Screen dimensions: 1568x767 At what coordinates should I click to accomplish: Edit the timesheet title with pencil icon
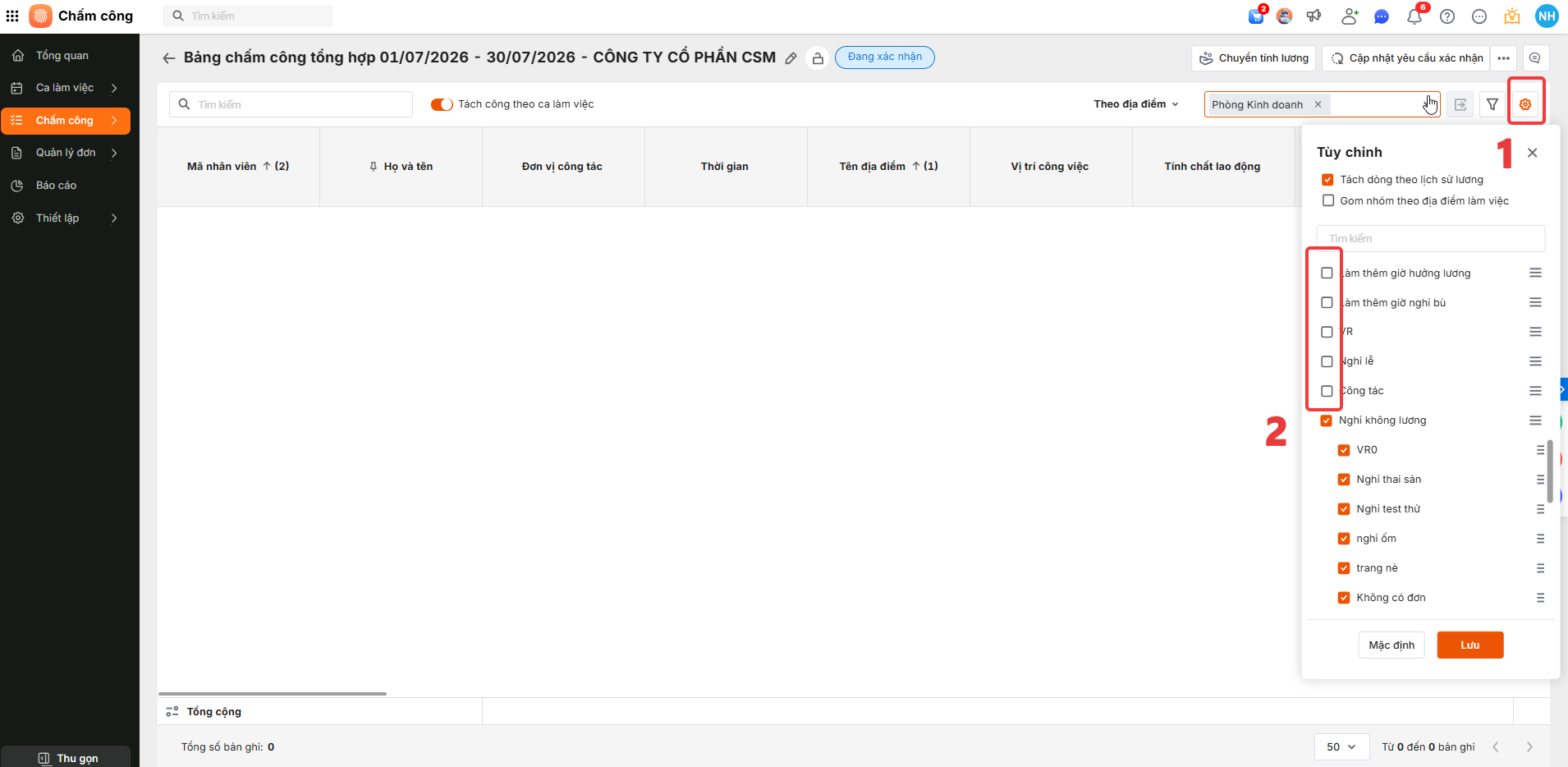click(x=791, y=58)
